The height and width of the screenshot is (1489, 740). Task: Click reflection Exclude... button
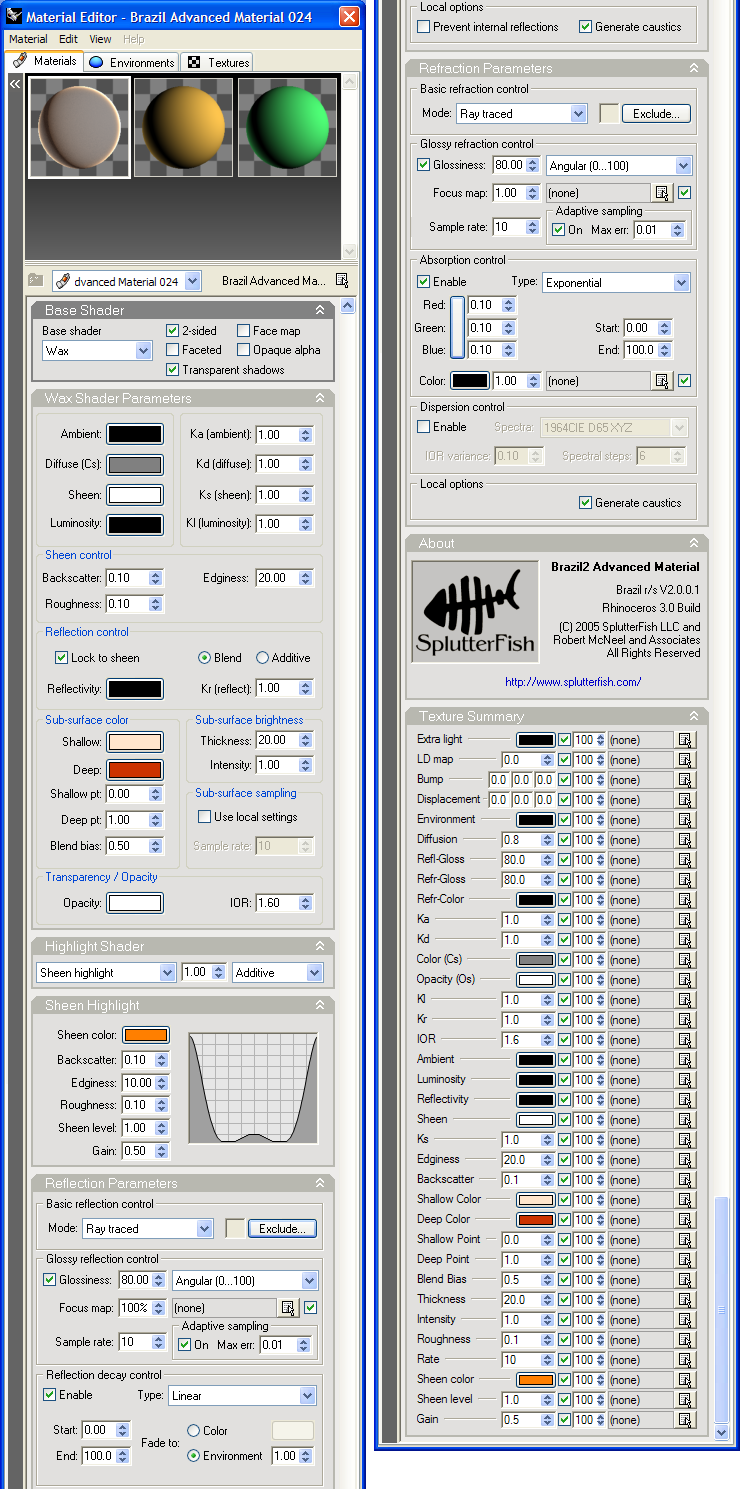click(x=282, y=1229)
